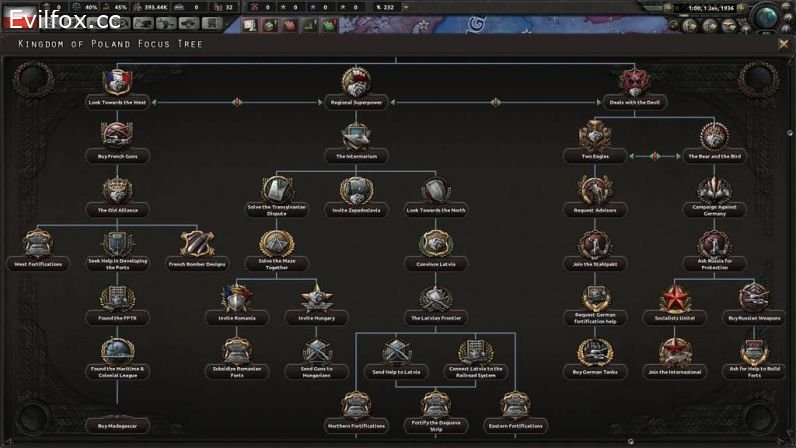The image size is (796, 448).
Task: Open the globe button in the top-right corner
Action: (771, 17)
